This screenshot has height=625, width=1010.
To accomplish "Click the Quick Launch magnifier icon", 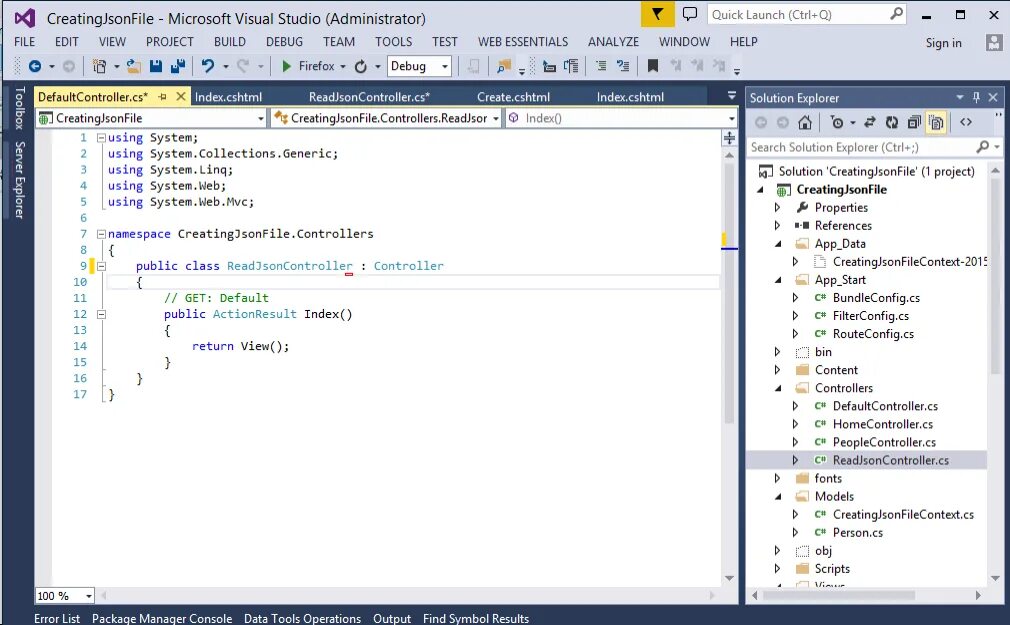I will [x=896, y=14].
